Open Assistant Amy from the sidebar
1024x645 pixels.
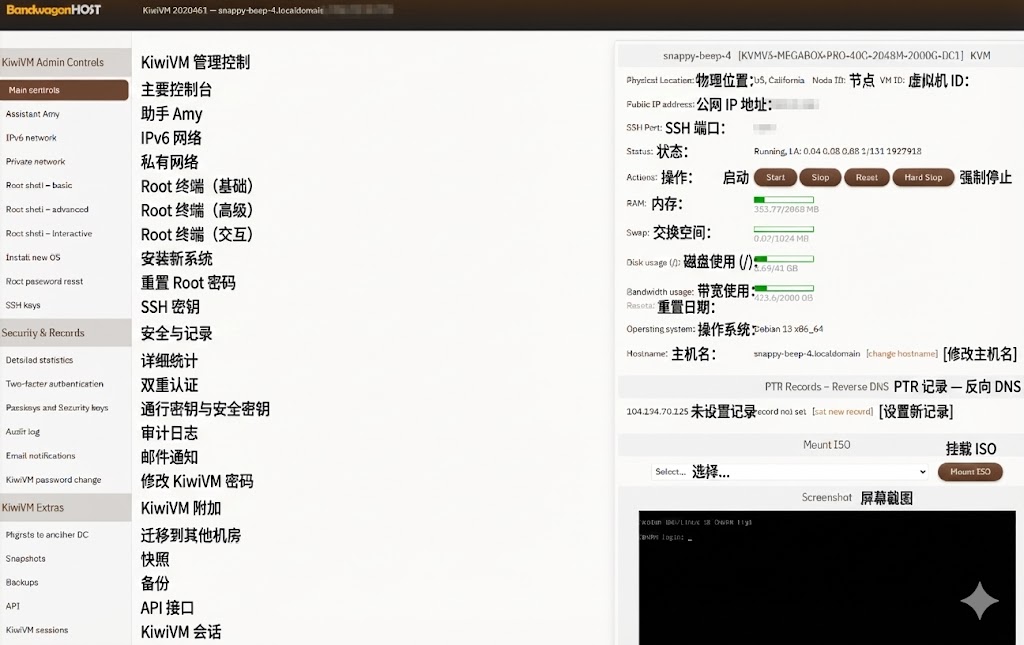click(x=33, y=114)
